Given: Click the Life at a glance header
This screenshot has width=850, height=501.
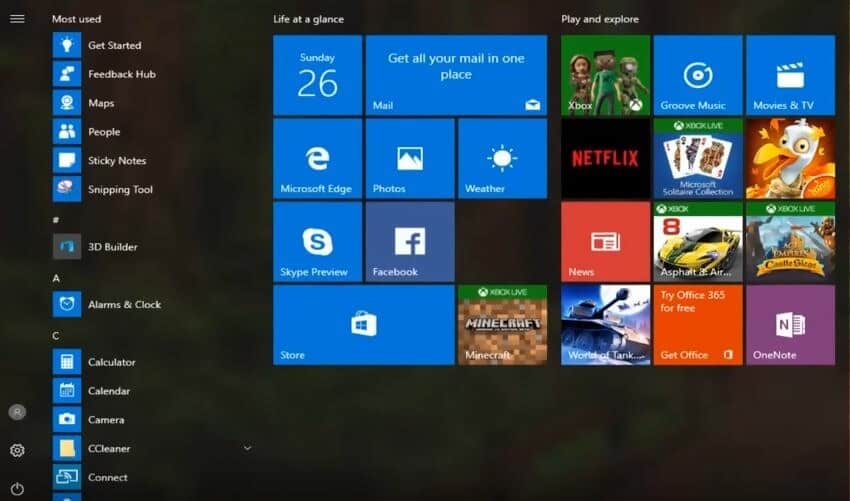Looking at the screenshot, I should (308, 20).
